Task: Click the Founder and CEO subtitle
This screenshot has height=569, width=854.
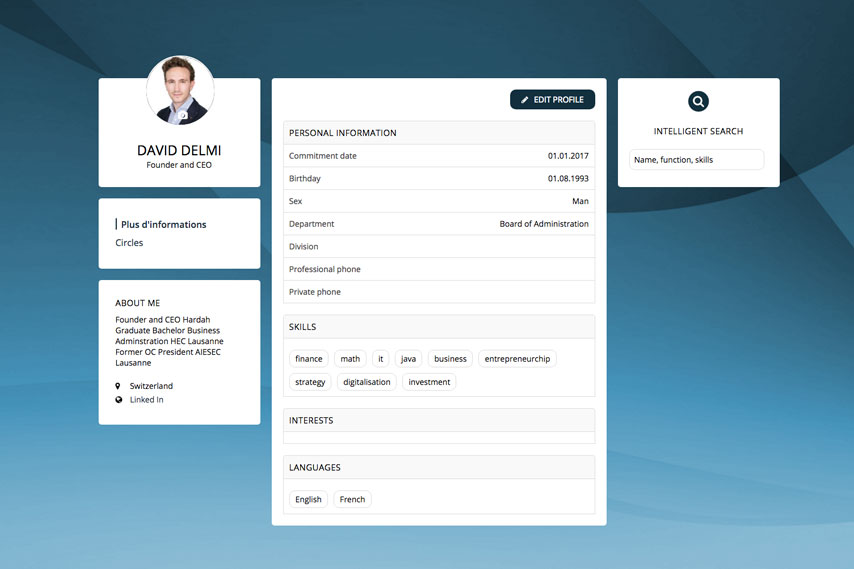Action: [179, 165]
